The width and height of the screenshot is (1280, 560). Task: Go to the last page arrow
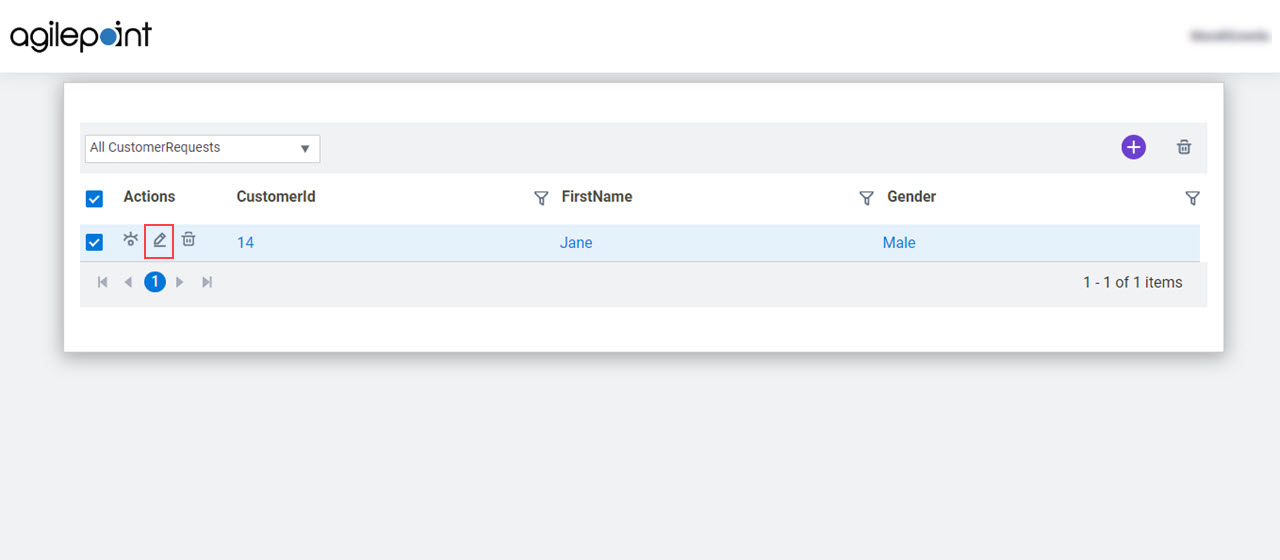point(207,282)
